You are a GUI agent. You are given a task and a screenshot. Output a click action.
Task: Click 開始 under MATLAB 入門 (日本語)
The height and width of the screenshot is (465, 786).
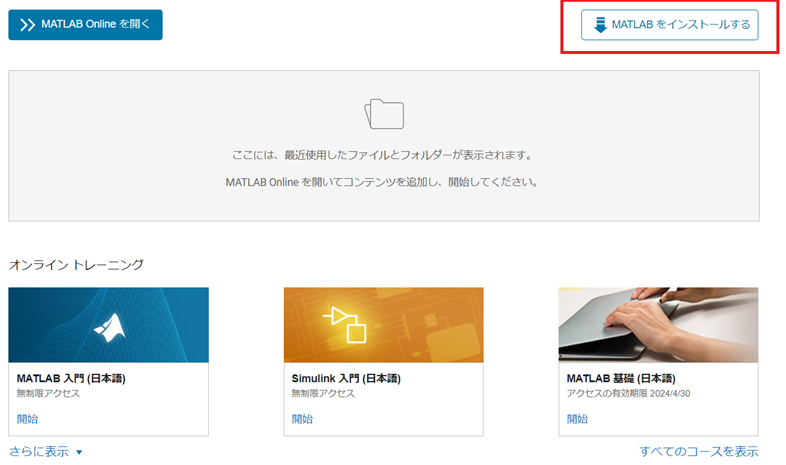tap(27, 419)
